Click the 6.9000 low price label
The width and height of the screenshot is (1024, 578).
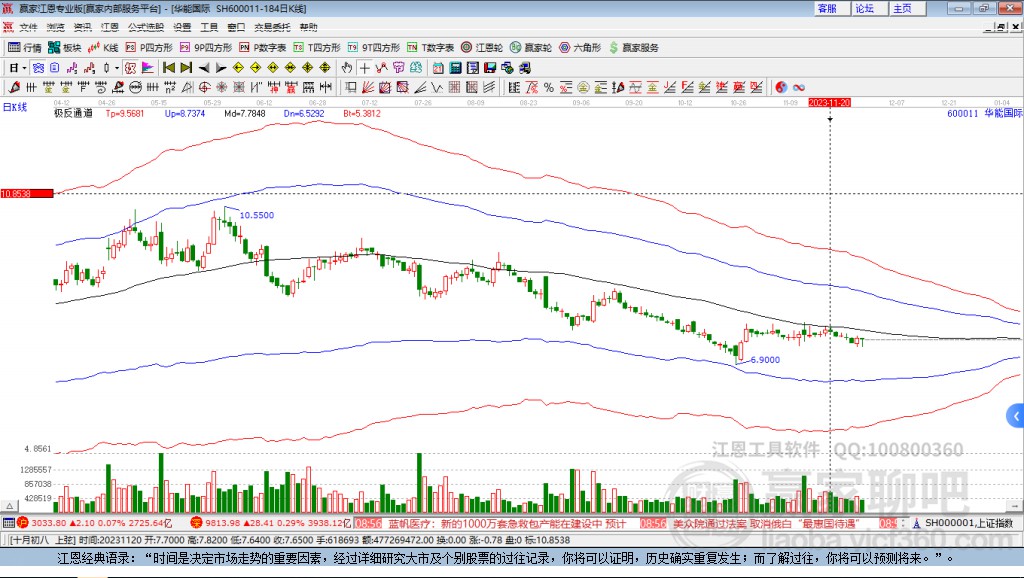click(765, 360)
